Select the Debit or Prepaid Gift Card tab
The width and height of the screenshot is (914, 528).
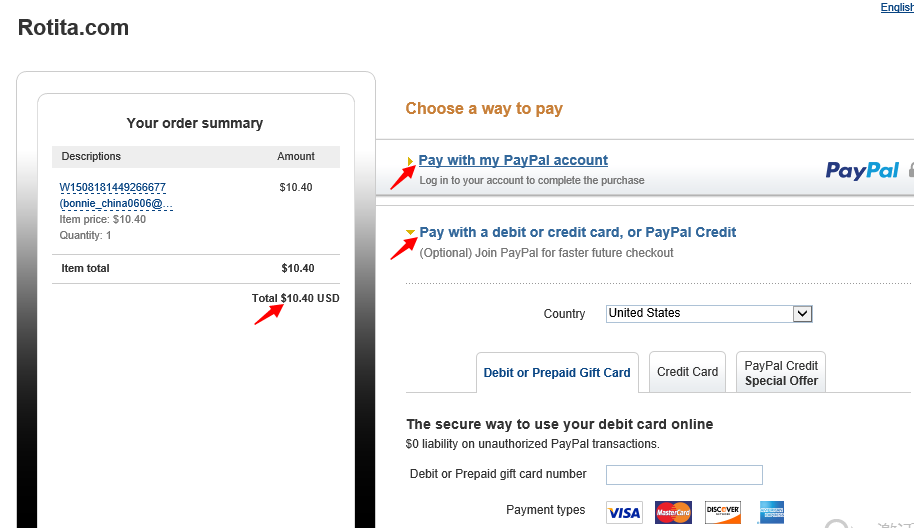[557, 372]
